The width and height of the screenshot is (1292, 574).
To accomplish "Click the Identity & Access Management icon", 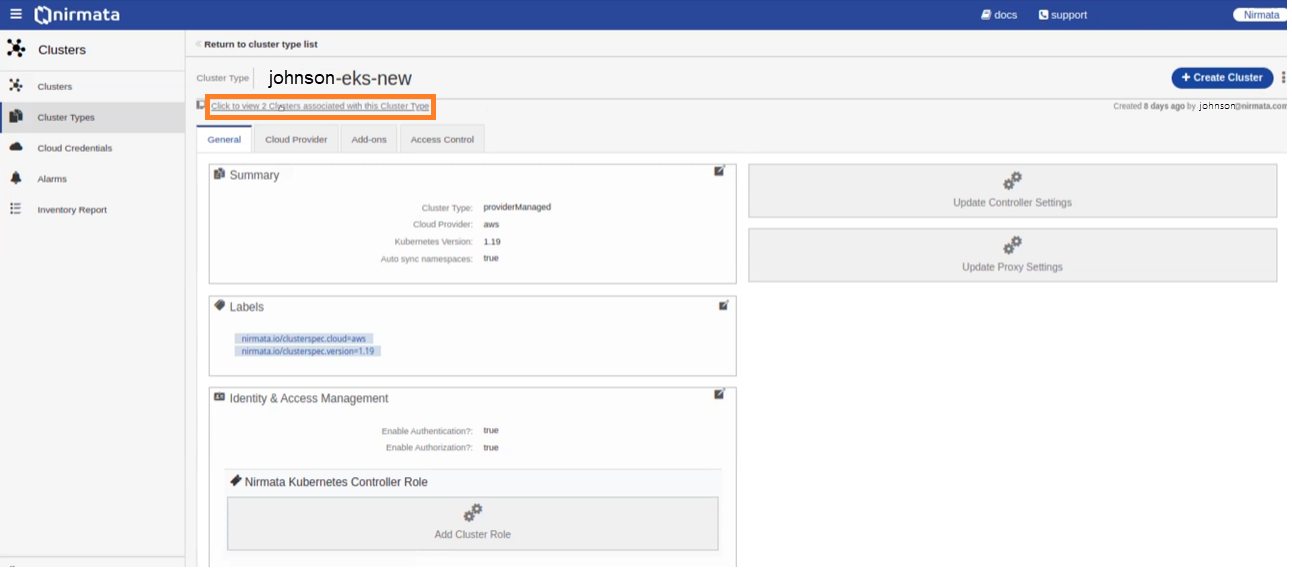I will [220, 397].
